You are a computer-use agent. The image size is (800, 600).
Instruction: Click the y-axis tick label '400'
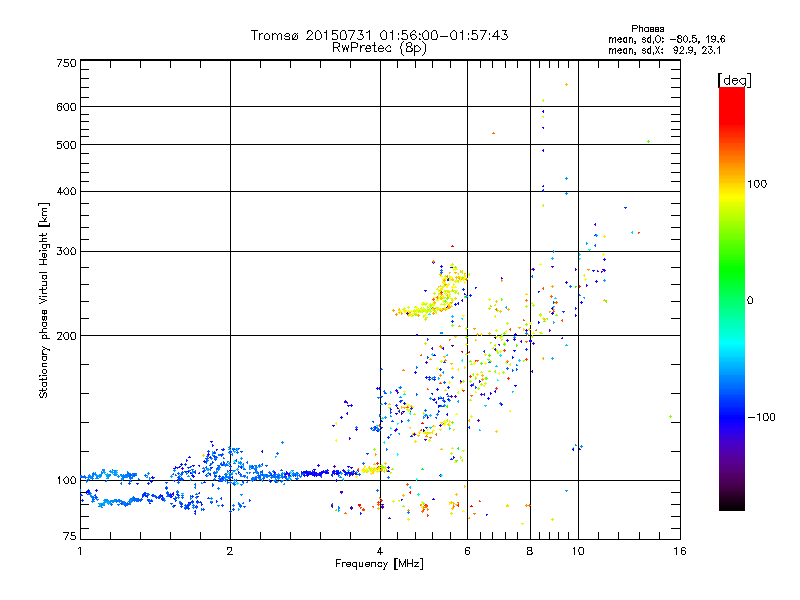67,191
